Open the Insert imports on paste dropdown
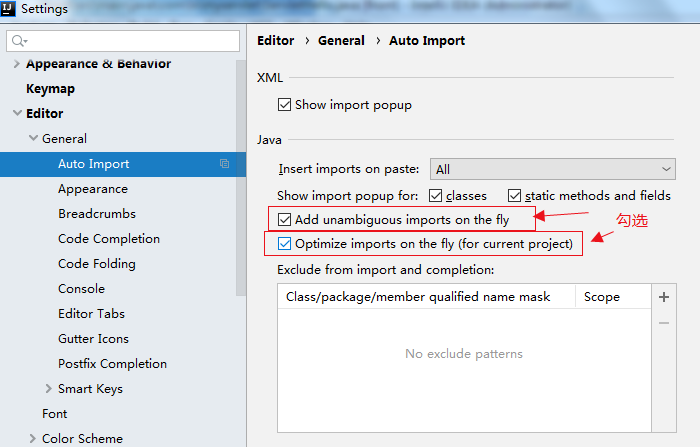Viewport: 700px width, 447px height. pos(553,169)
